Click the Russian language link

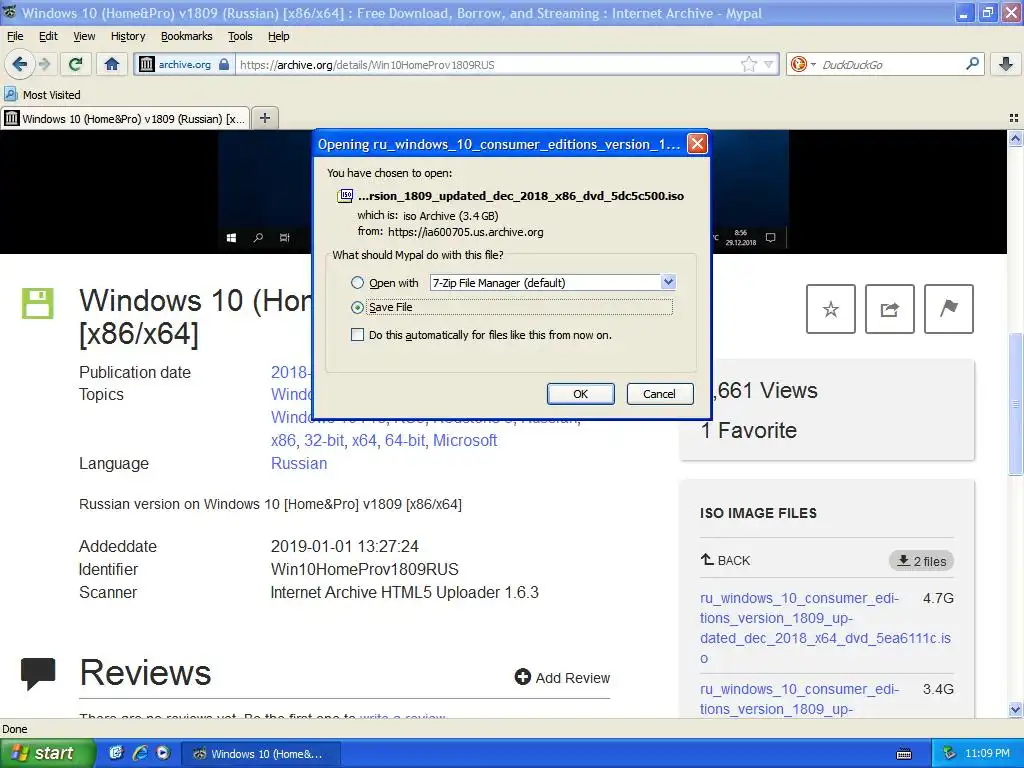pyautogui.click(x=299, y=463)
